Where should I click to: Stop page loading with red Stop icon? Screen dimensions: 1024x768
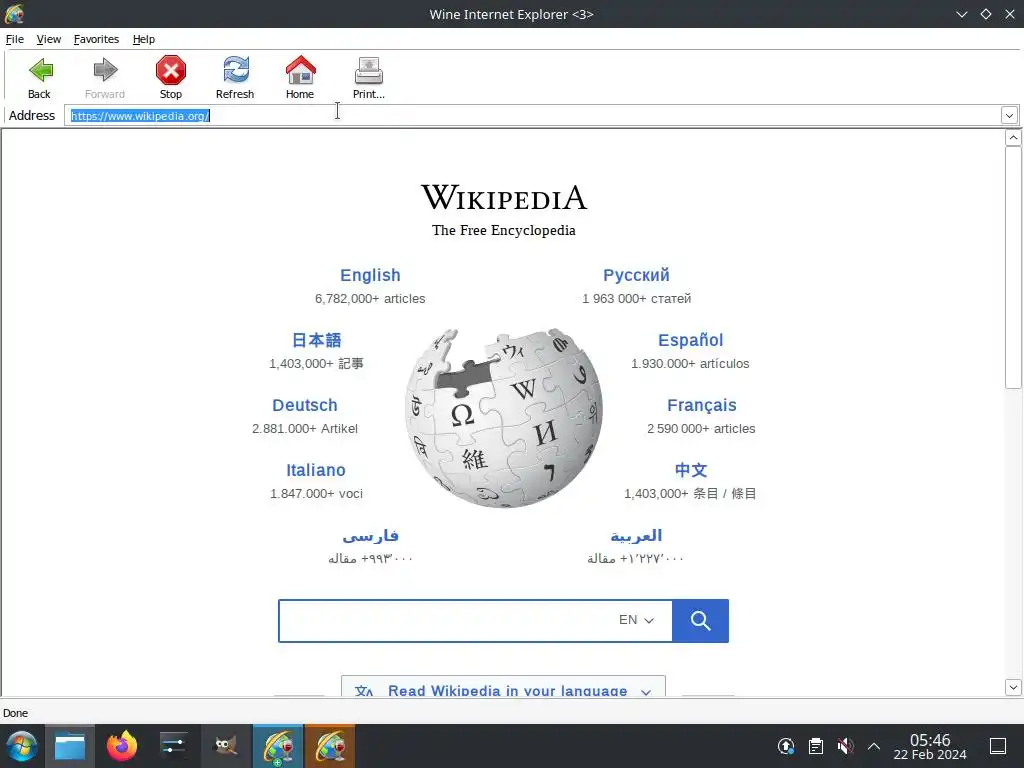tap(170, 77)
